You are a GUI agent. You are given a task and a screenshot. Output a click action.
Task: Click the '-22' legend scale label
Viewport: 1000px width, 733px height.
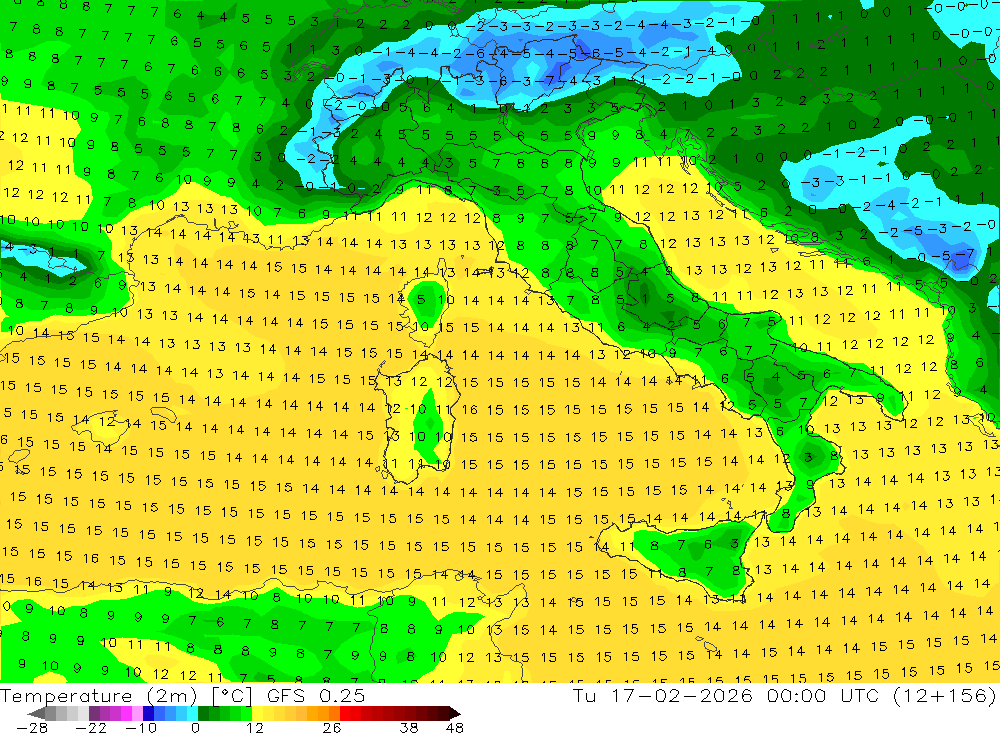tap(91, 727)
